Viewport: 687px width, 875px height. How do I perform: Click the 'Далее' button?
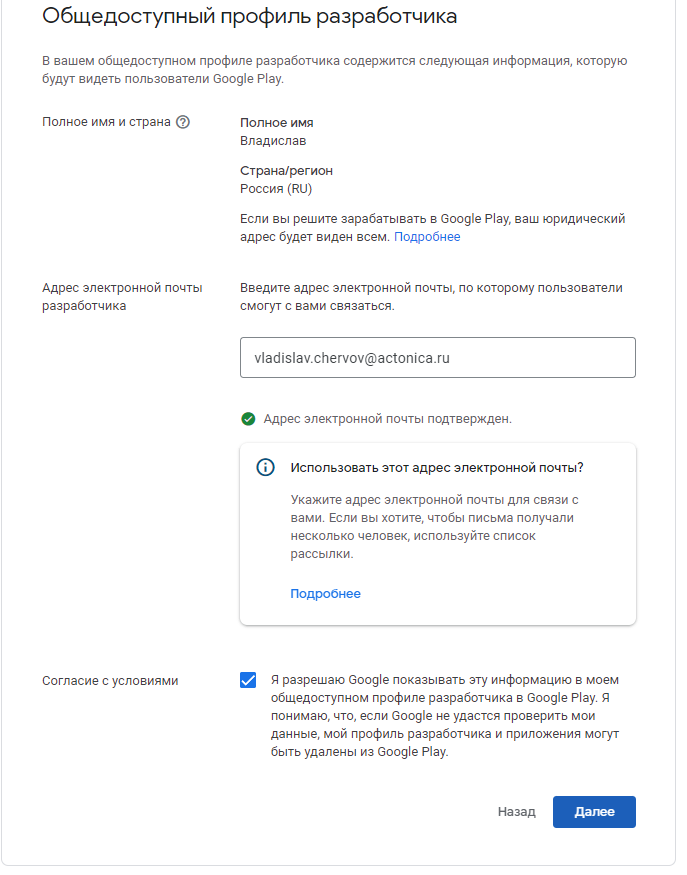[x=594, y=812]
